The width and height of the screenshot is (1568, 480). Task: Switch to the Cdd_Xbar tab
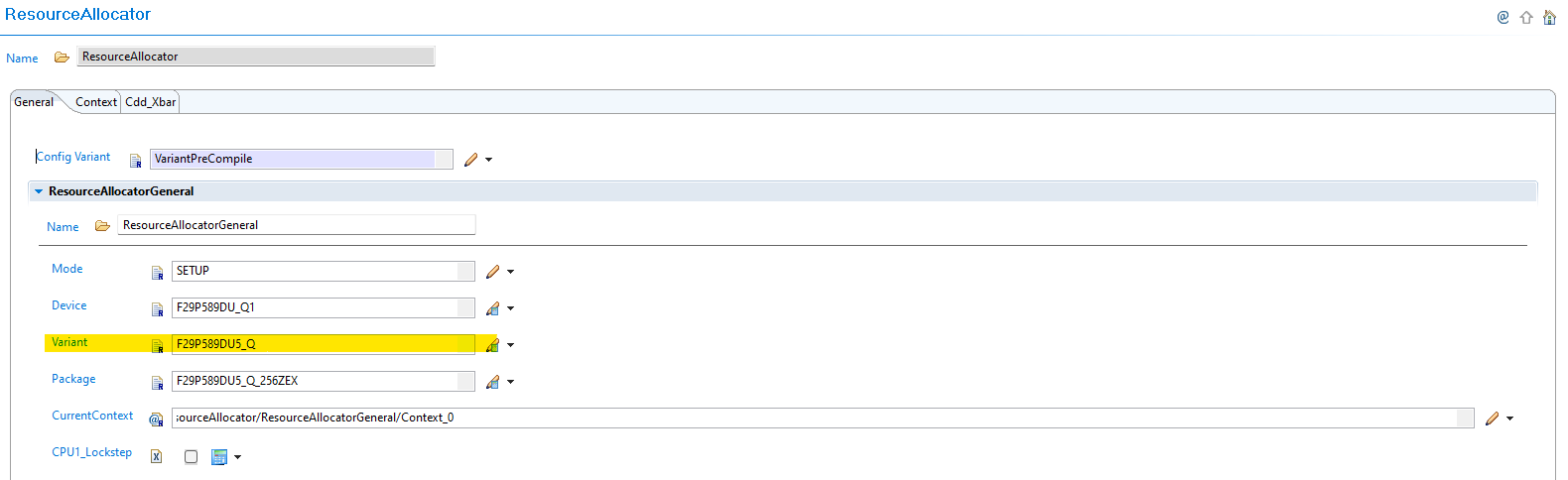pos(150,102)
